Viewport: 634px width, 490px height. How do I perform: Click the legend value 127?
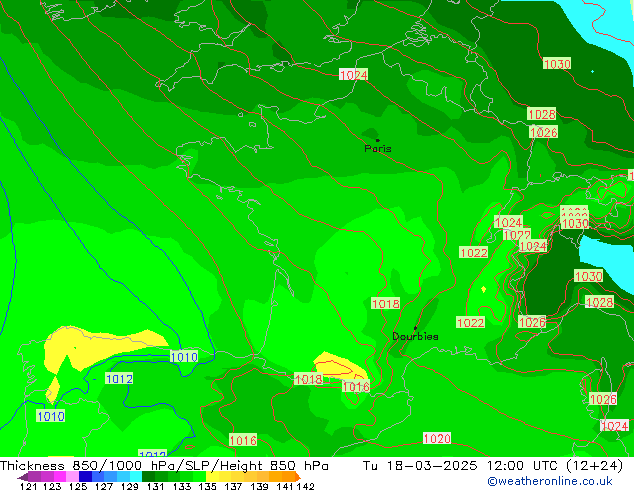[x=104, y=486]
